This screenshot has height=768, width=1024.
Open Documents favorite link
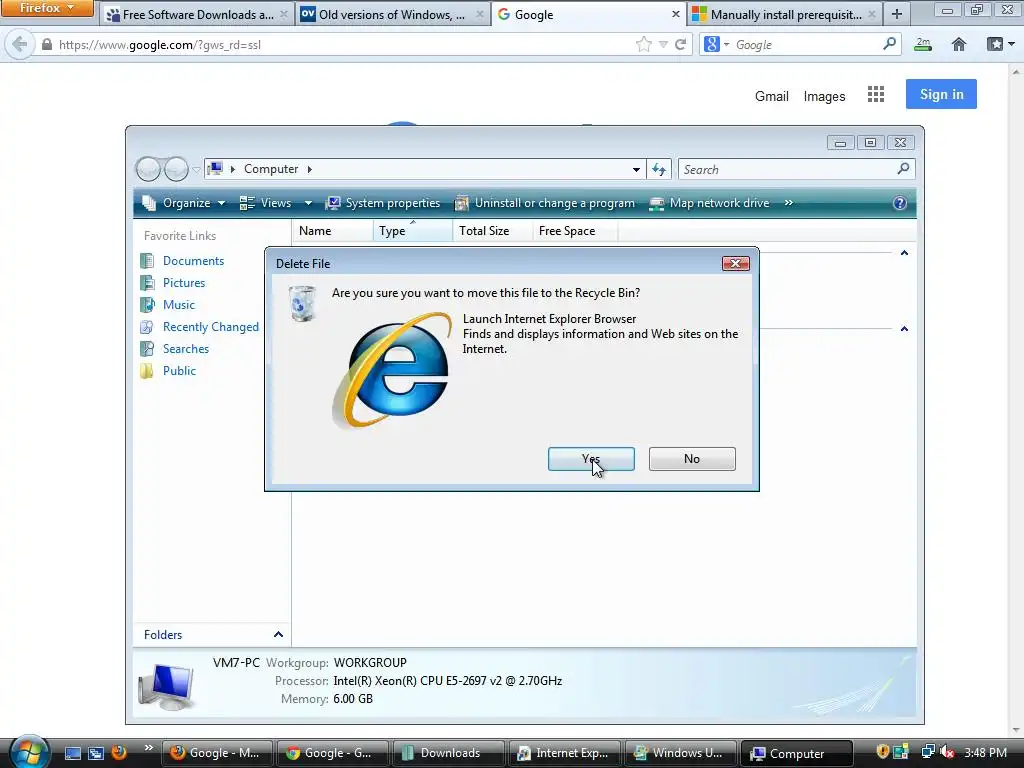[x=193, y=261]
